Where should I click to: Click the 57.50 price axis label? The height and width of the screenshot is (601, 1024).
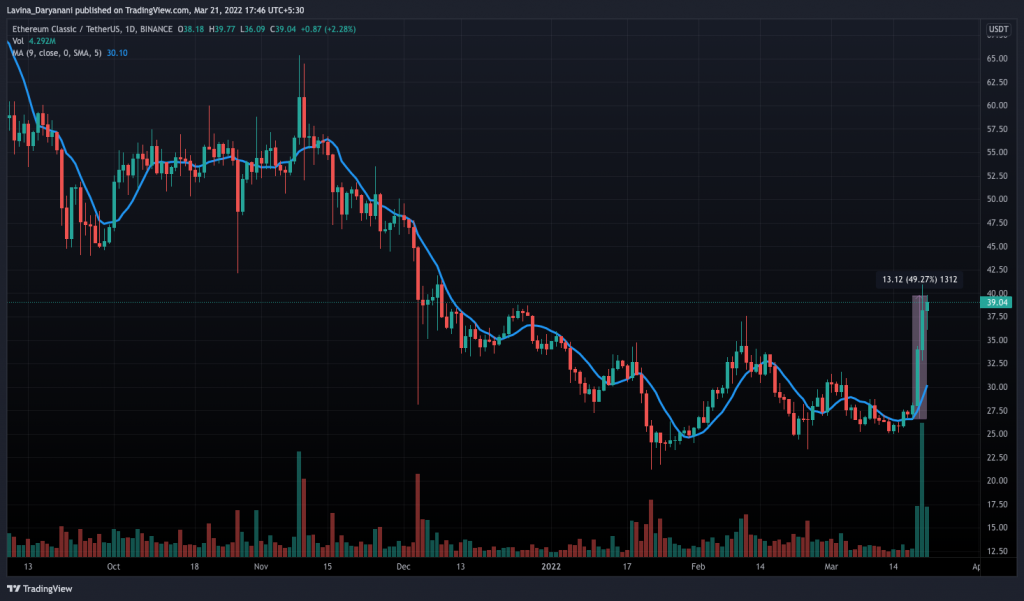click(x=997, y=129)
